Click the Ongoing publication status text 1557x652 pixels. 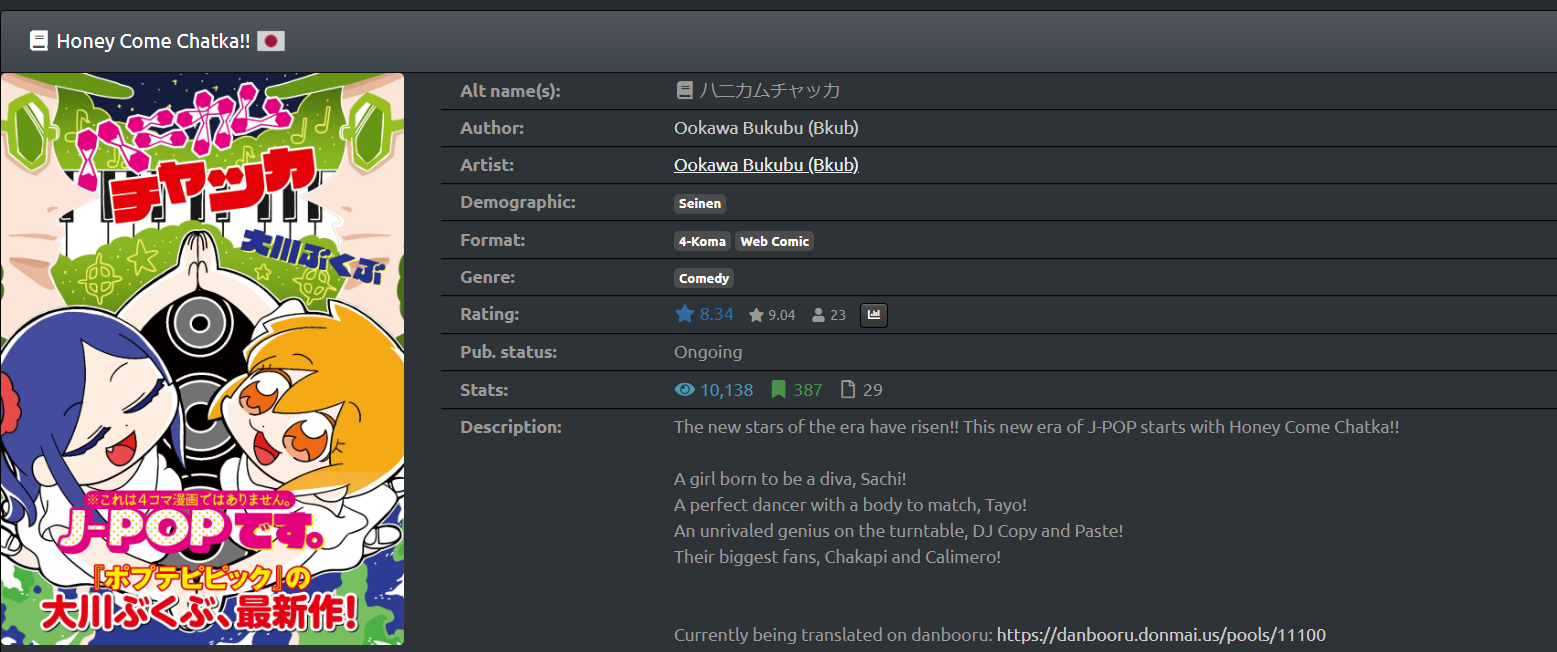point(708,352)
